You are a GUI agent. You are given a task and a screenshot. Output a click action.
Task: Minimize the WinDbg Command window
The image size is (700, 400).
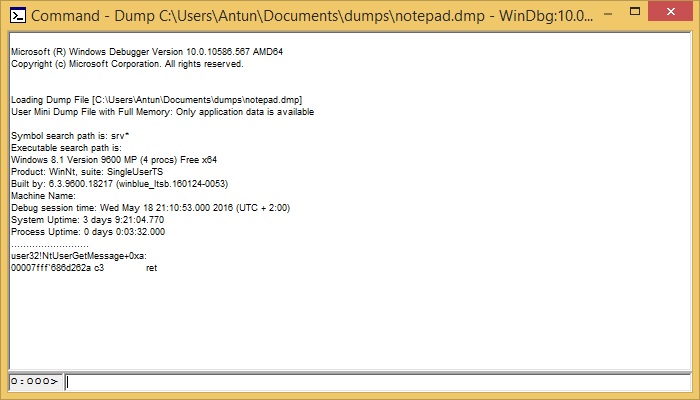[608, 13]
